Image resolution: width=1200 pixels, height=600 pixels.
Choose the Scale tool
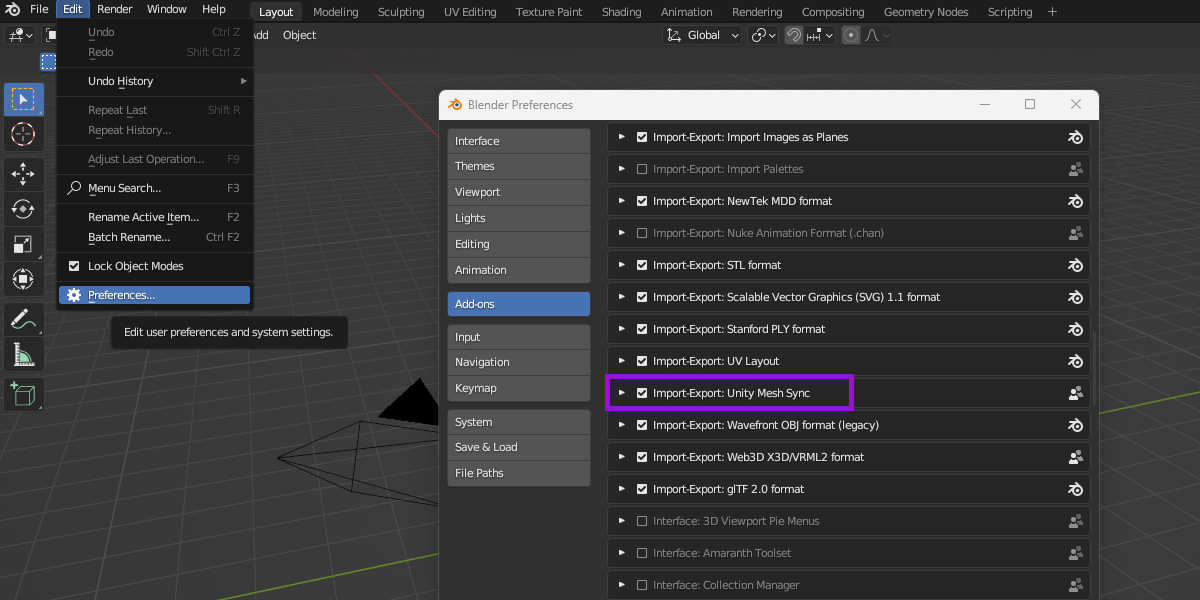[x=23, y=243]
